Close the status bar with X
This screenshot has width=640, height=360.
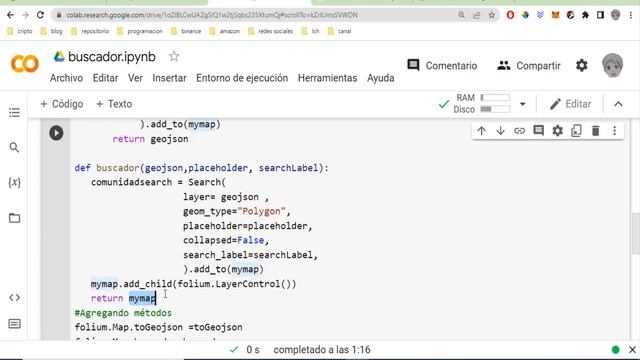[x=632, y=350]
